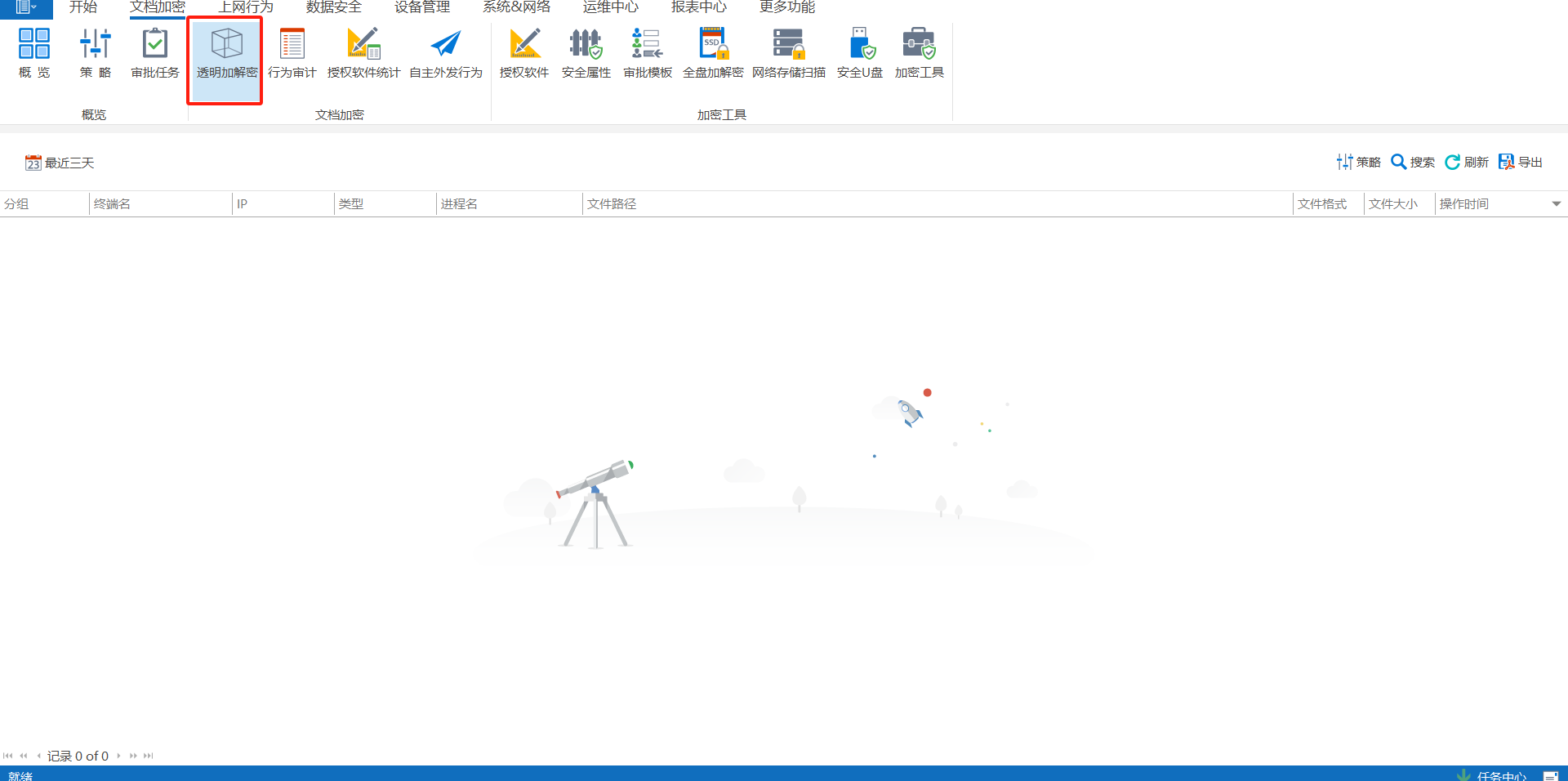Image resolution: width=1568 pixels, height=781 pixels.
Task: Sort by the 进程名 column header
Action: click(x=510, y=203)
